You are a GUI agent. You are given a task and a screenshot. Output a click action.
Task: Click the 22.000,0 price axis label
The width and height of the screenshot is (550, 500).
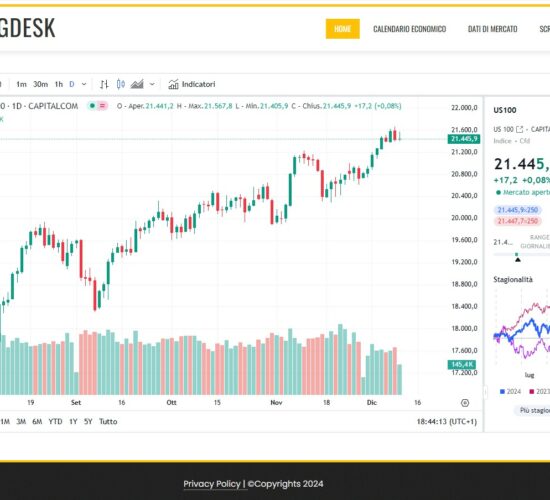(x=464, y=107)
